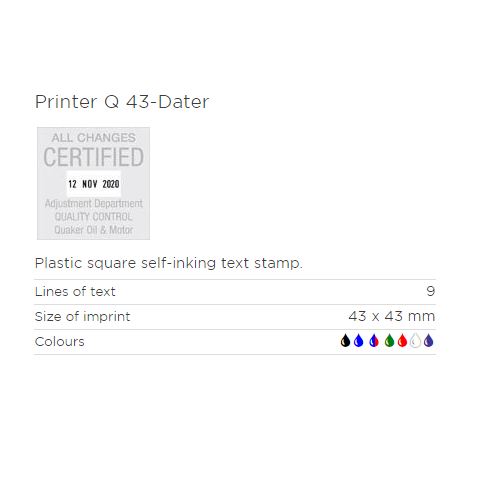Select the Colours row label
The image size is (500, 498).
[60, 342]
